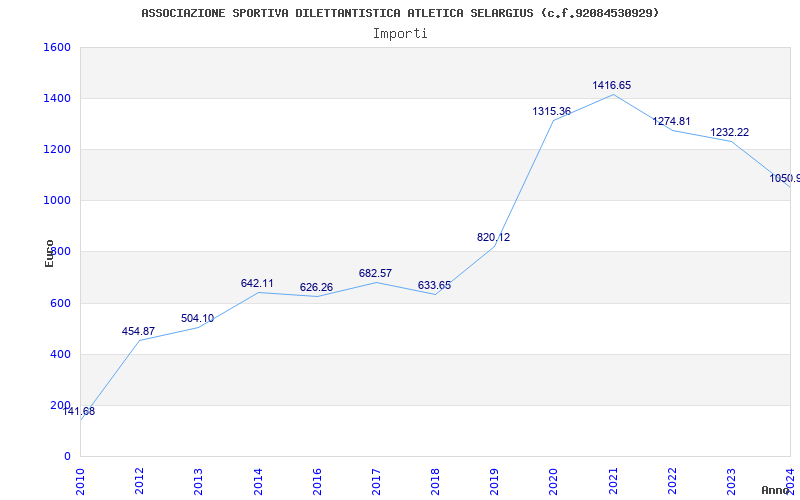
Task: Click the y-axis tick label 600
Action: [x=60, y=303]
